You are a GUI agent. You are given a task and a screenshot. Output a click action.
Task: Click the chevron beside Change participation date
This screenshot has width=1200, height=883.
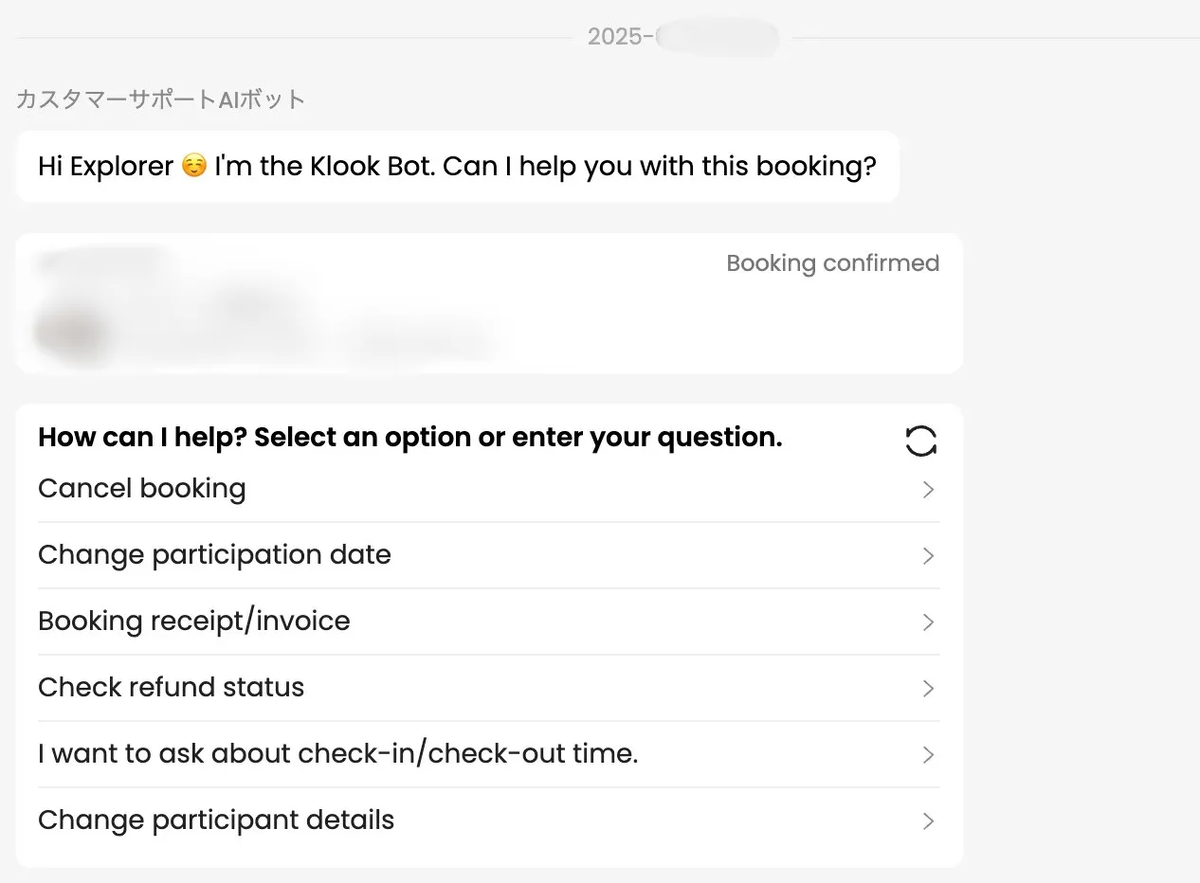(x=928, y=556)
